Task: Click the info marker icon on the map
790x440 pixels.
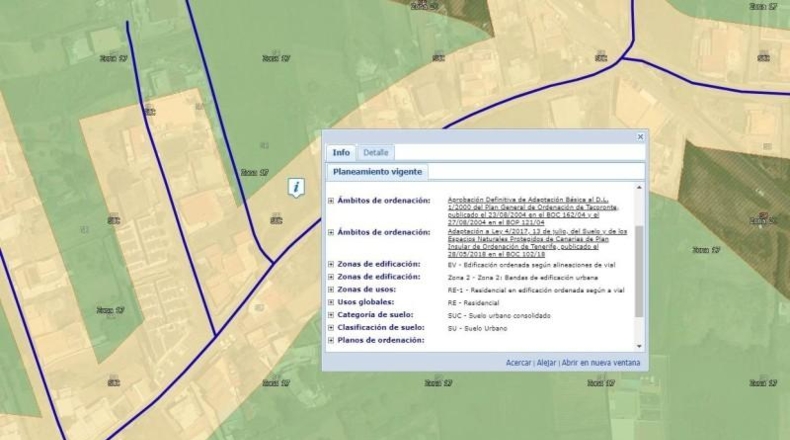Action: coord(296,187)
